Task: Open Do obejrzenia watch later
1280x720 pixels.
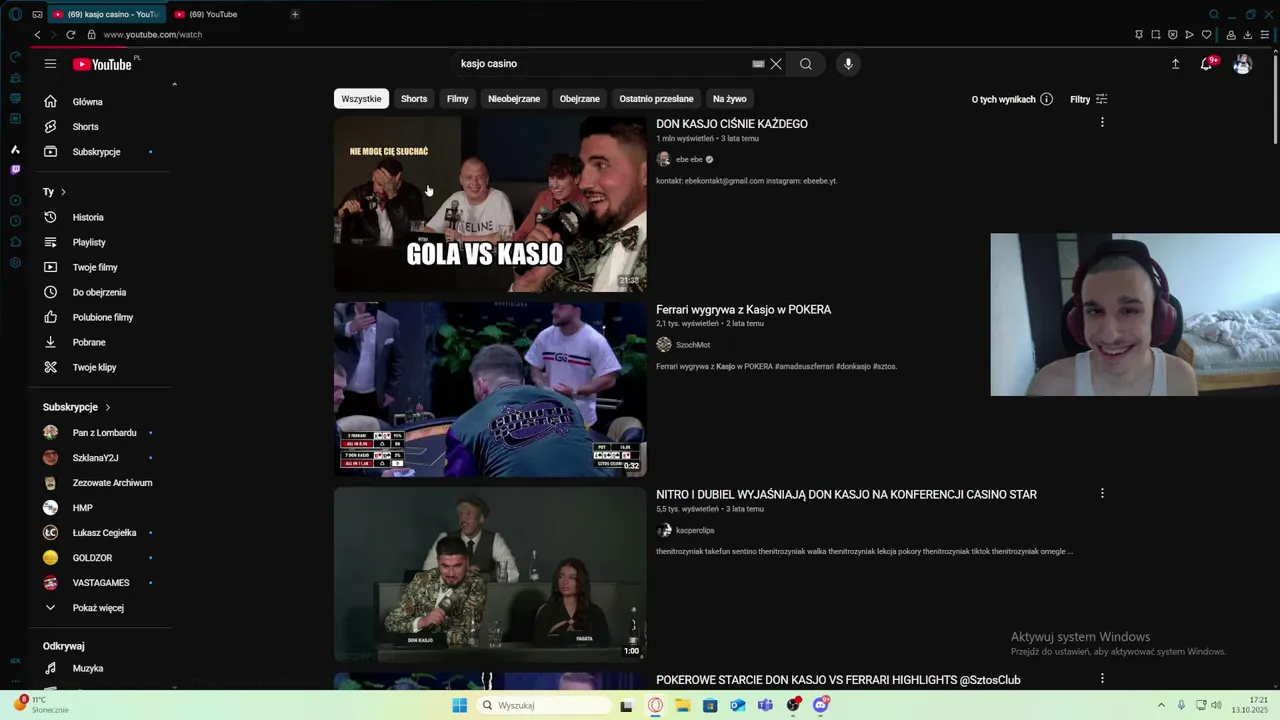Action: pos(100,292)
